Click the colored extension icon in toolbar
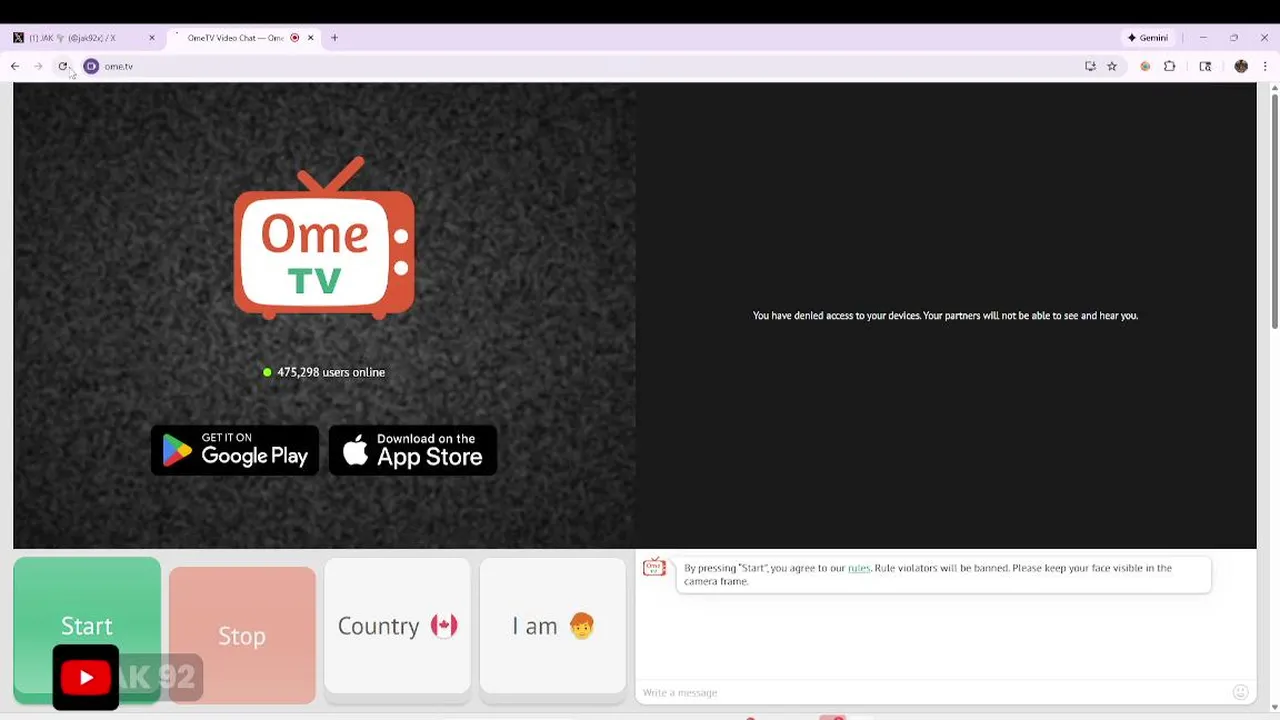The width and height of the screenshot is (1280, 720). coord(1145,66)
